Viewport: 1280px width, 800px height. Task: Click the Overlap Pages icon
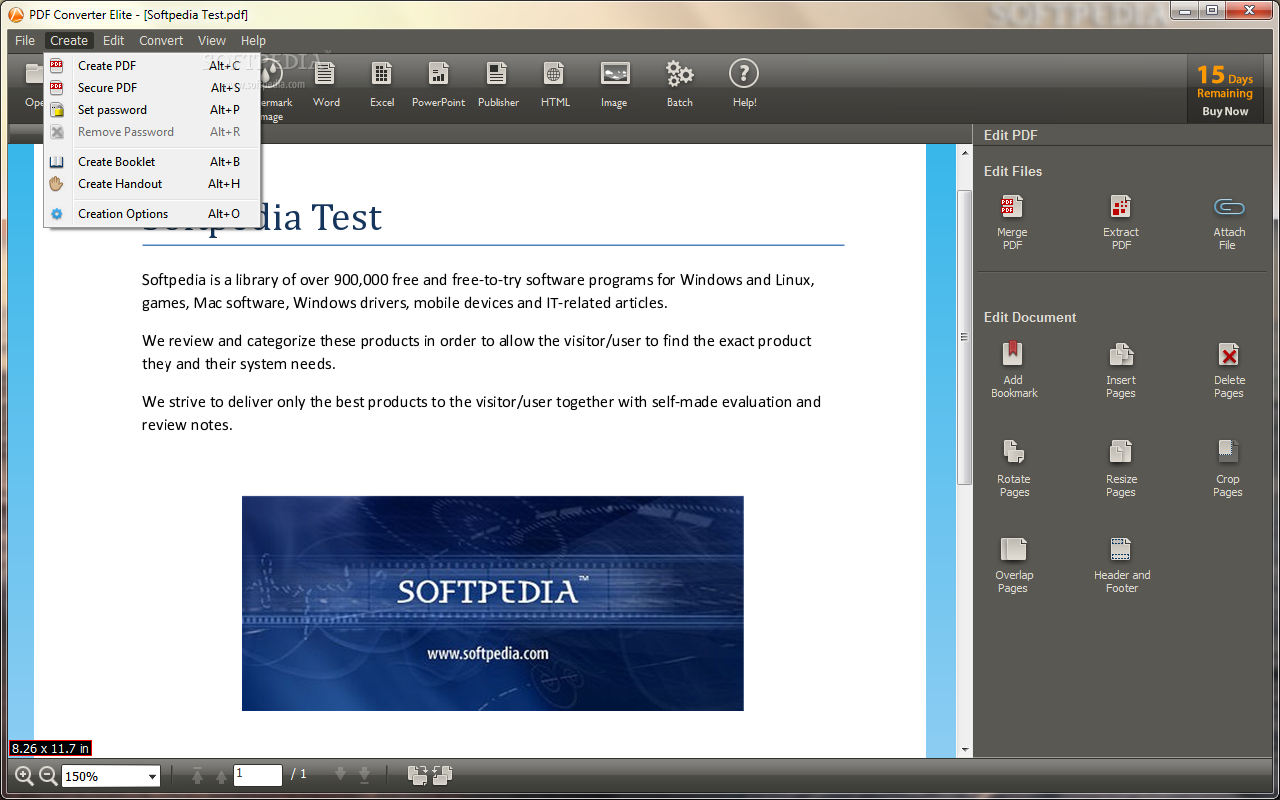point(1013,549)
